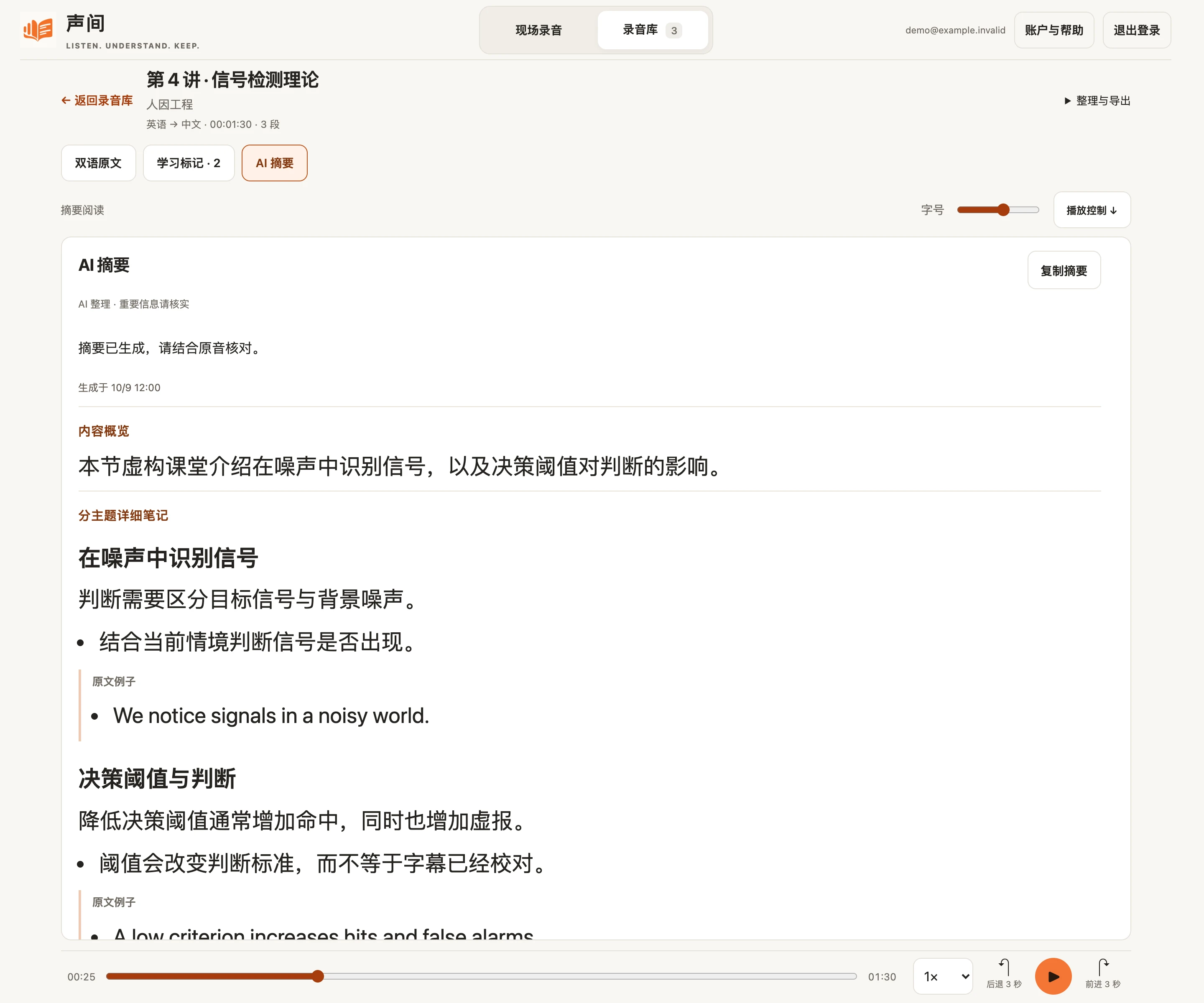Click the rewind 3 seconds icon
1204x1003 pixels.
(x=1004, y=973)
